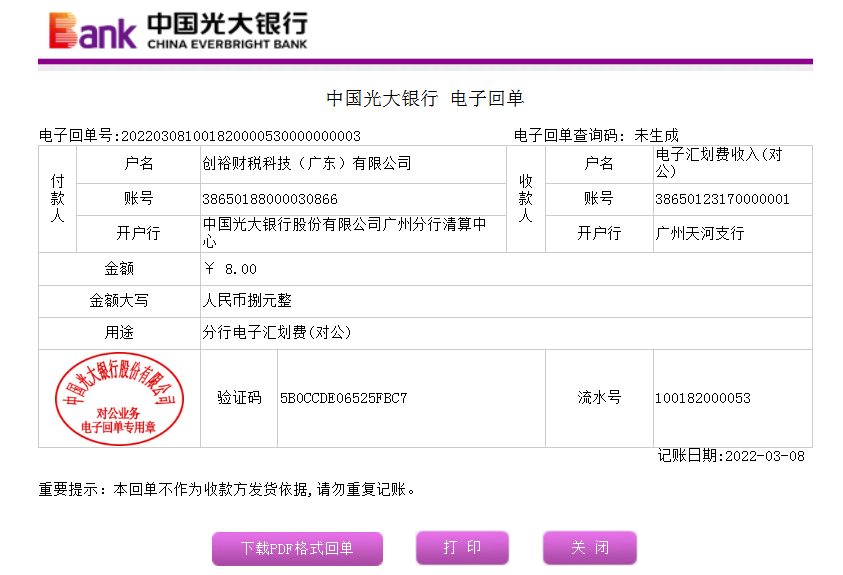Click the Download PDF format receipt button
Viewport: 843px width, 575px height.
pyautogui.click(x=296, y=548)
